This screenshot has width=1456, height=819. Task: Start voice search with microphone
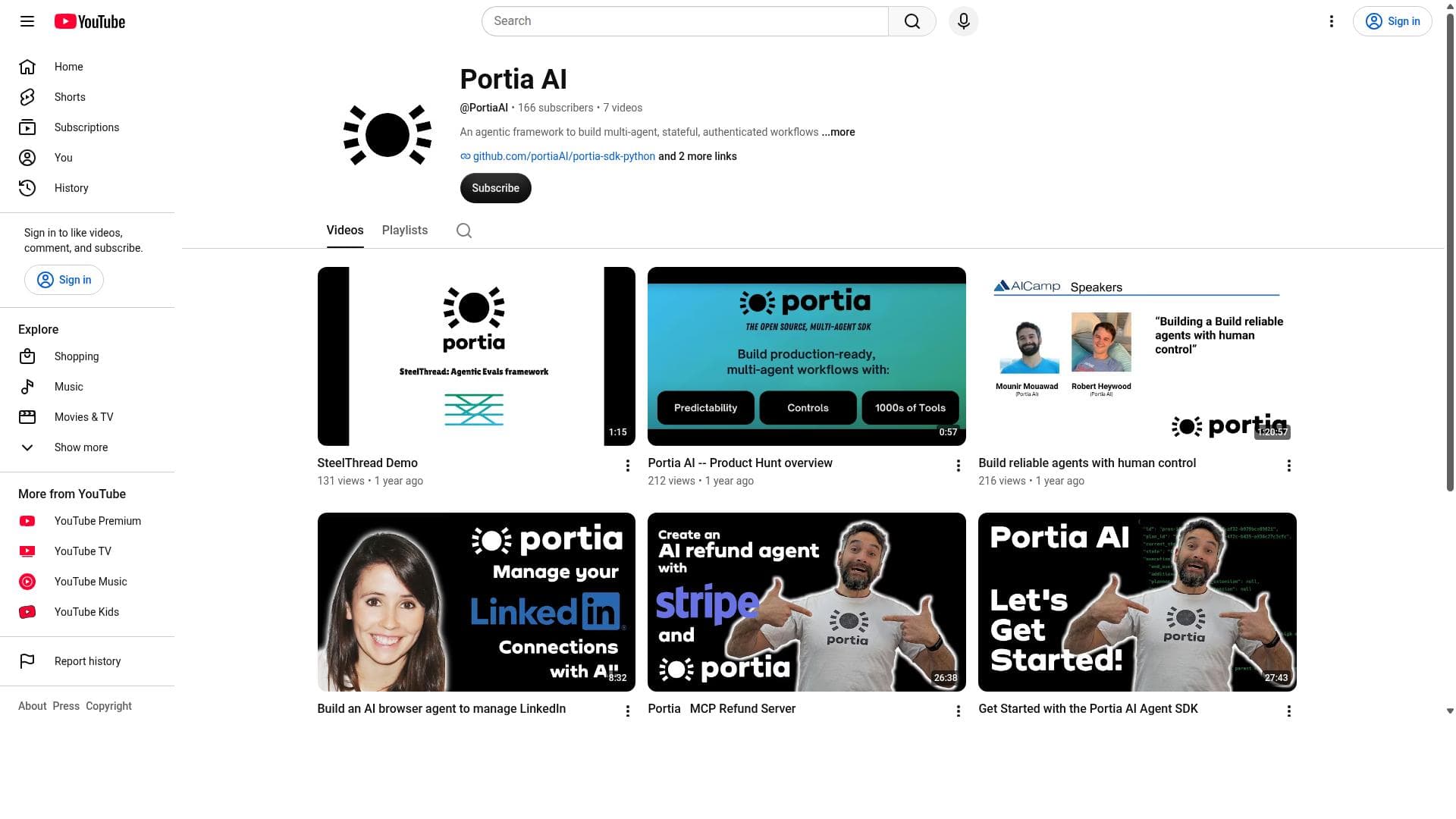tap(964, 21)
